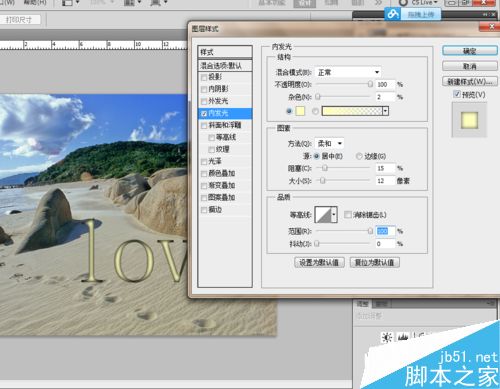Screen dimensions: 500x389
Task: Click the size value field showing 12
Action: click(x=385, y=181)
